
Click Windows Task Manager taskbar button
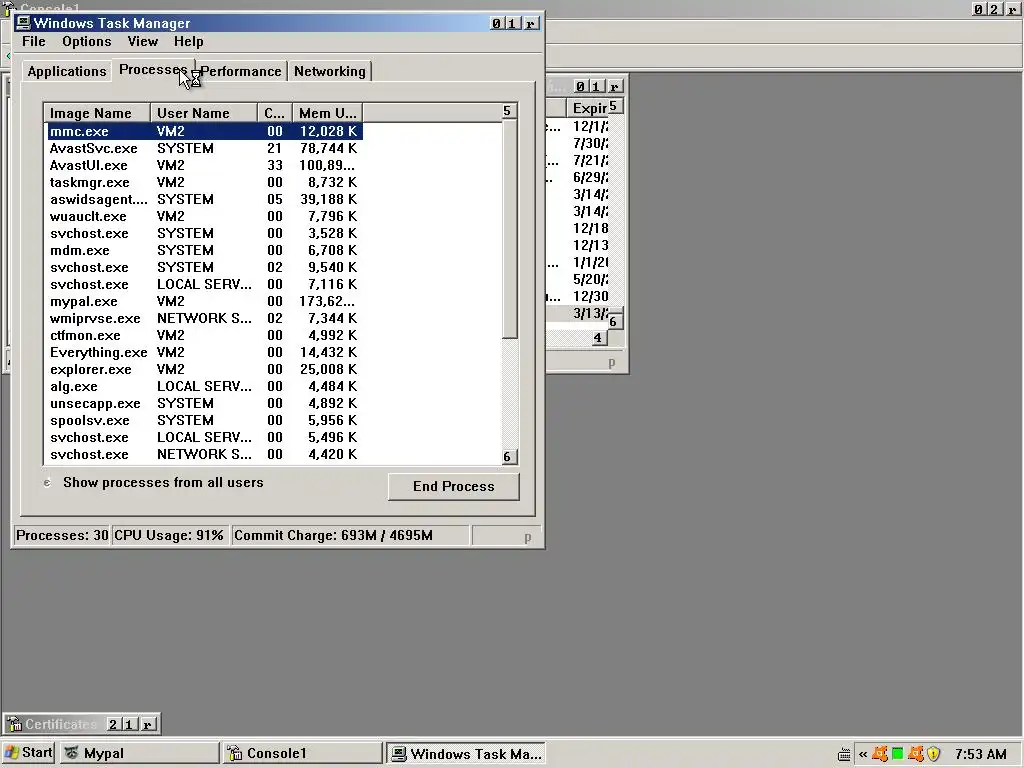click(466, 753)
